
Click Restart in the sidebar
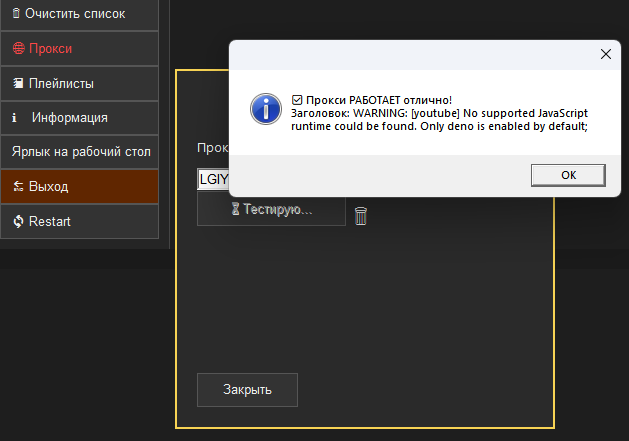pyautogui.click(x=79, y=221)
